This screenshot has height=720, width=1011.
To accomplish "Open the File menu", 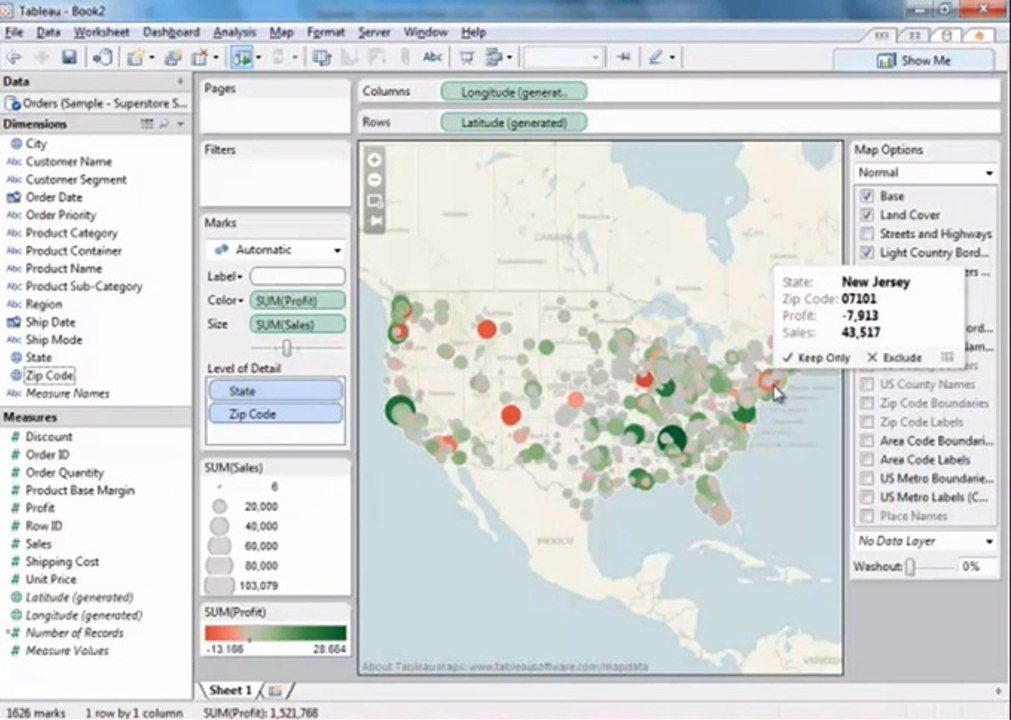I will tap(14, 32).
